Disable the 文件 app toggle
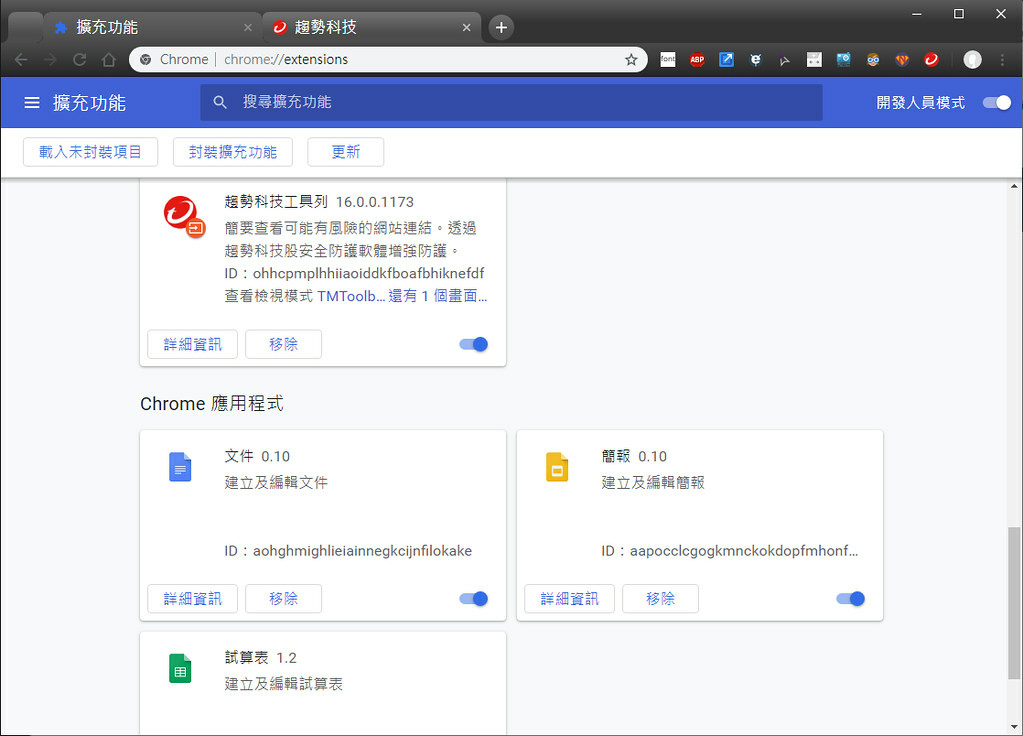Screen dimensions: 1023x736 [x=474, y=598]
